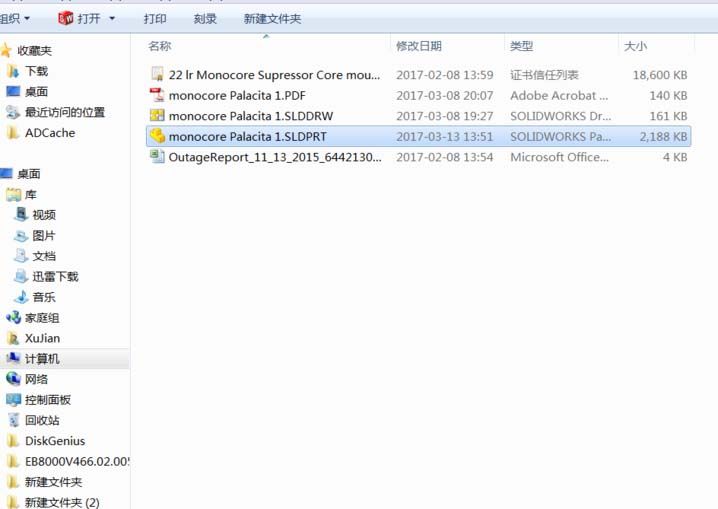Click the 回收站 recycle bin icon
The height and width of the screenshot is (509, 718).
14,420
